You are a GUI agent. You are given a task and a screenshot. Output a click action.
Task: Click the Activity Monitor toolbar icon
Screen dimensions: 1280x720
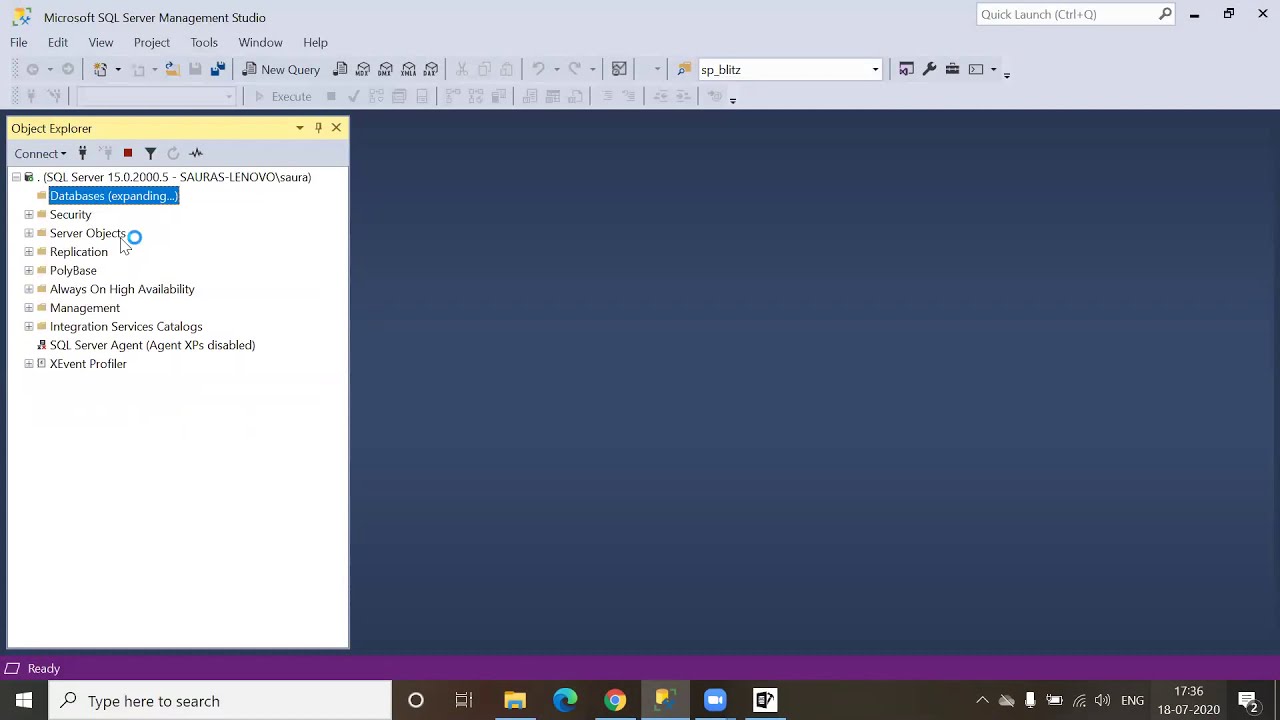[619, 69]
